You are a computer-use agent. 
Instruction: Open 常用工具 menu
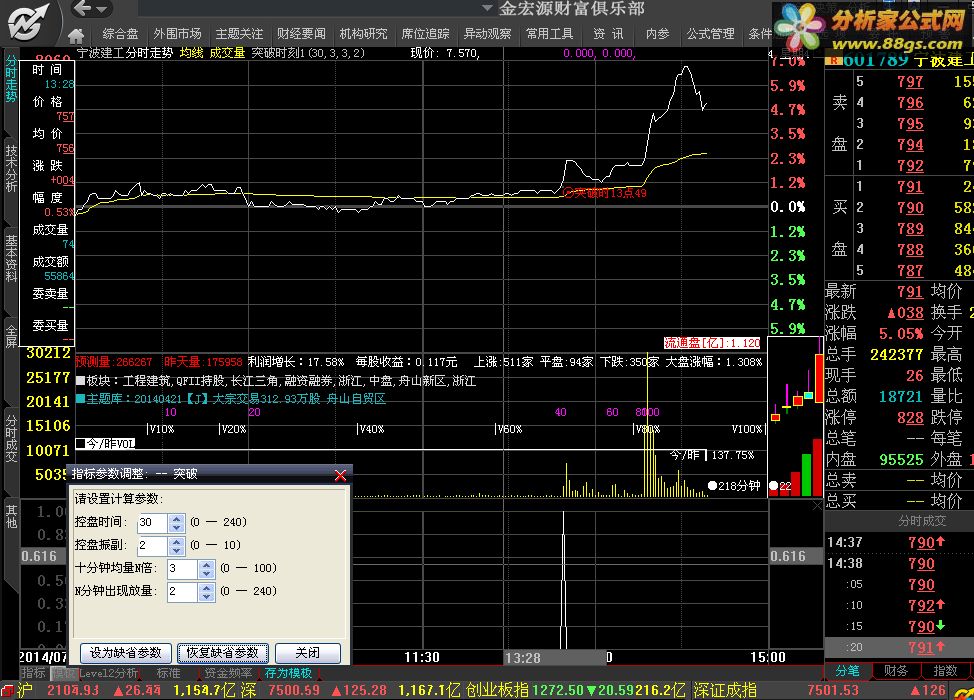[x=550, y=34]
